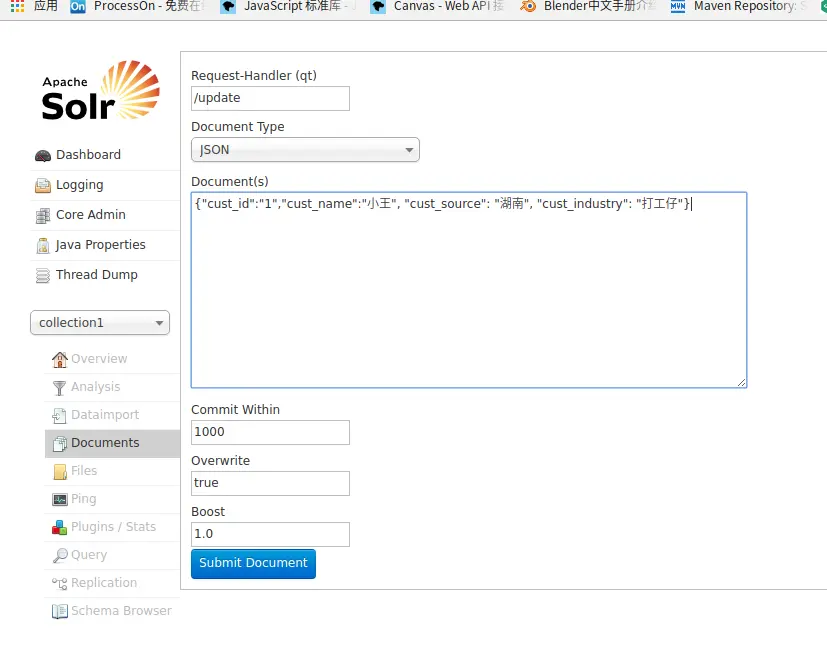Click the Java Properties icon

[x=43, y=246]
